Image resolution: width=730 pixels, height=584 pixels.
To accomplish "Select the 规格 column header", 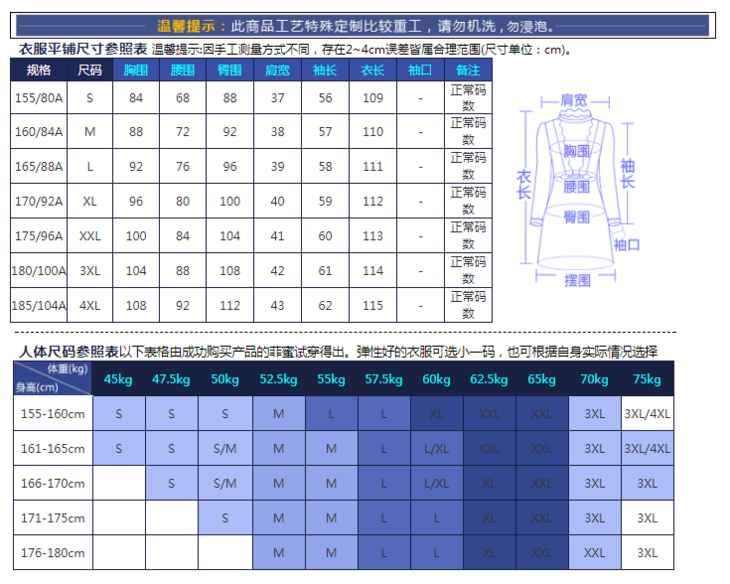I will click(x=39, y=70).
